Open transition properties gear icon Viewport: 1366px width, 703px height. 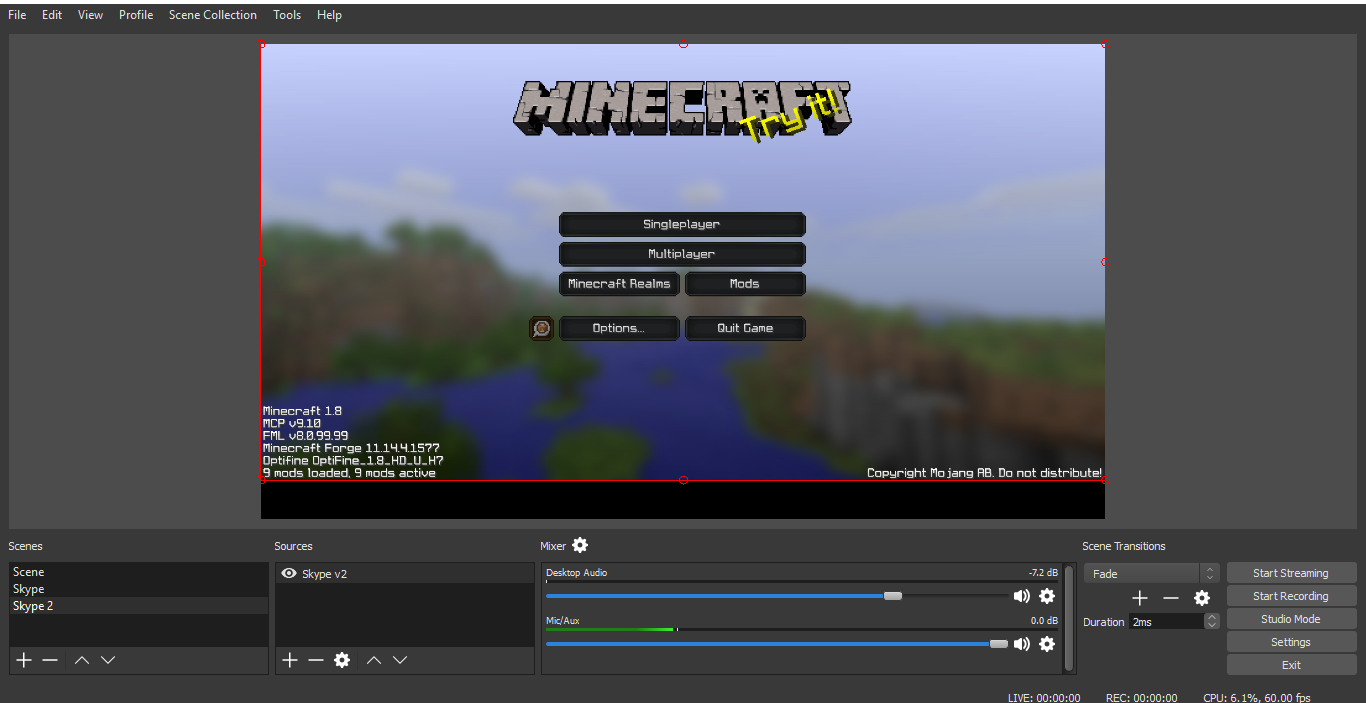click(x=1202, y=598)
